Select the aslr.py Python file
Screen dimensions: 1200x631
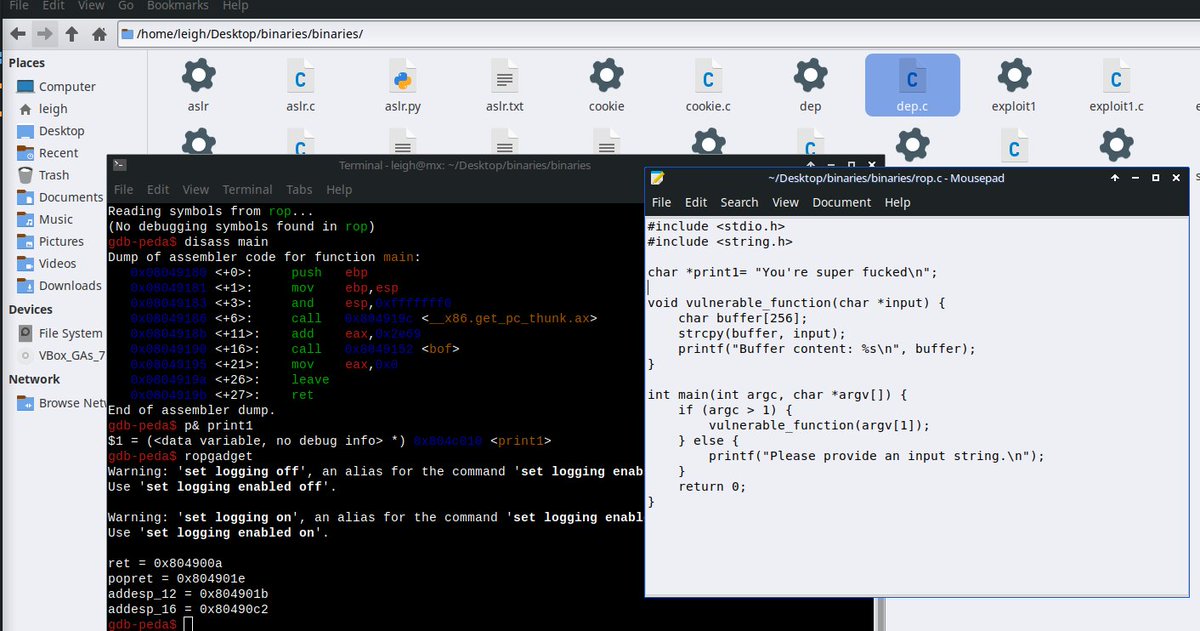pyautogui.click(x=403, y=85)
